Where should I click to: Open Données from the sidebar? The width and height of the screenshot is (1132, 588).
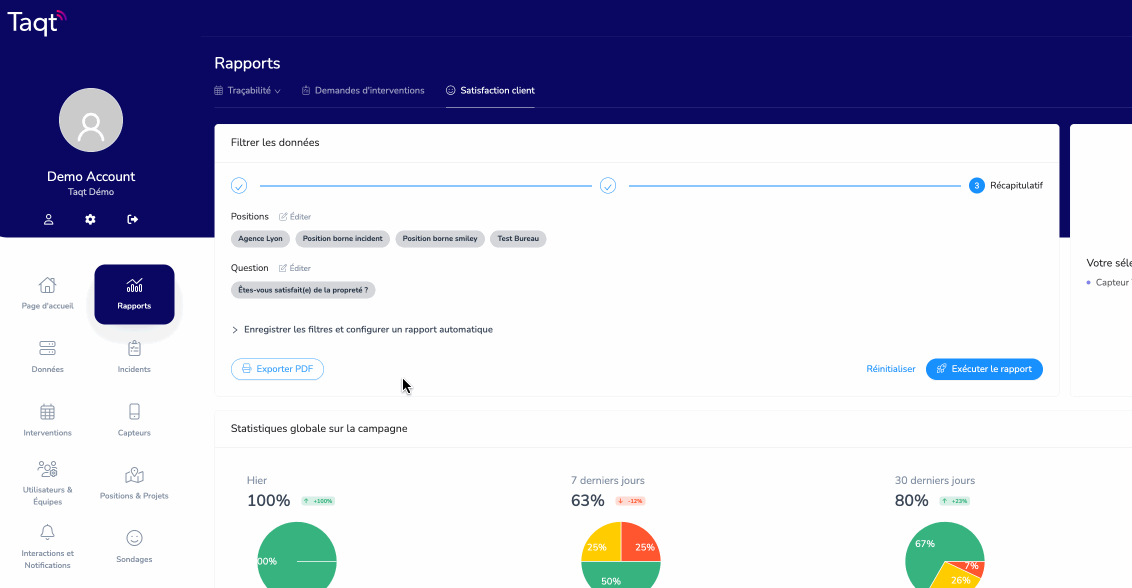tap(48, 357)
